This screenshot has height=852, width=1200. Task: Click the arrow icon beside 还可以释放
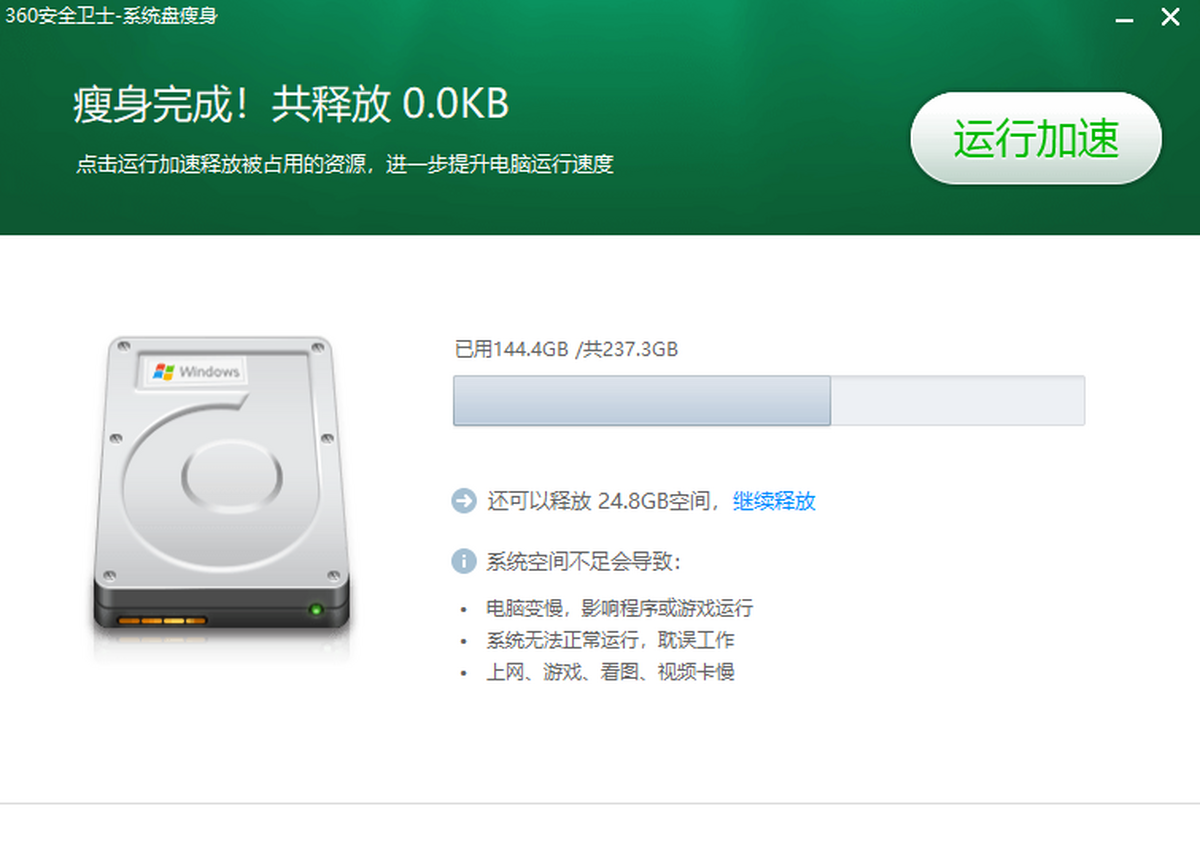(x=464, y=501)
